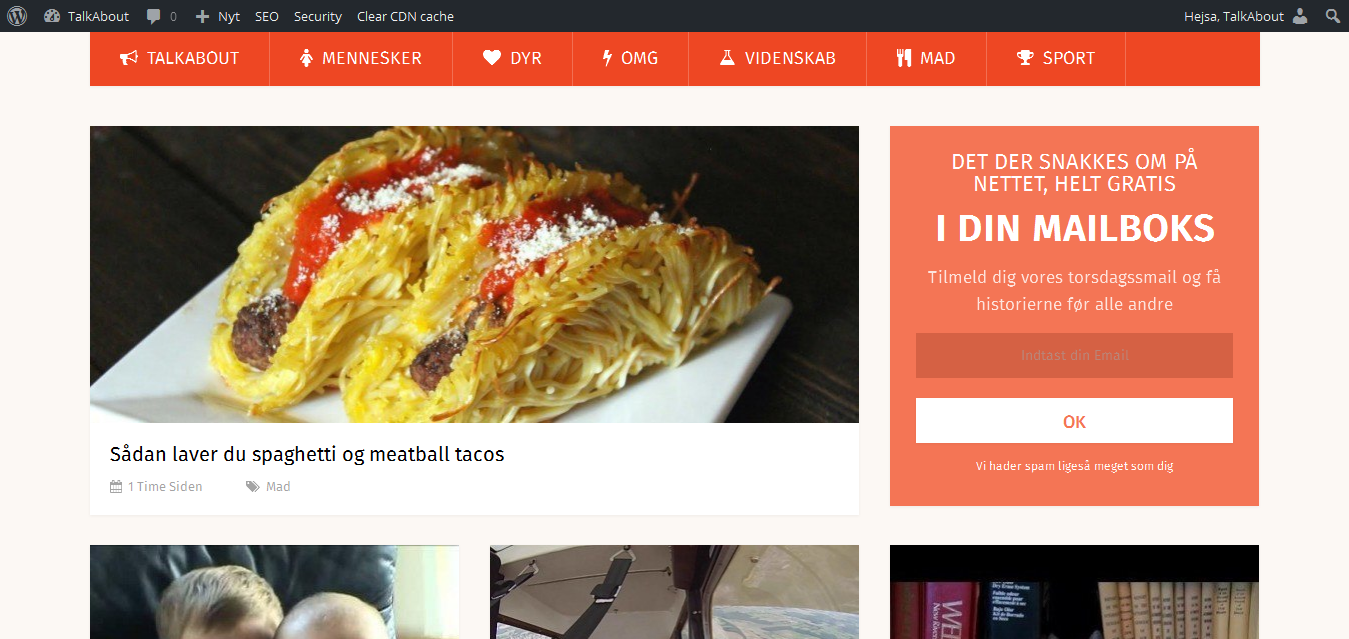Select the flask icon for Videnskab

[x=727, y=58]
